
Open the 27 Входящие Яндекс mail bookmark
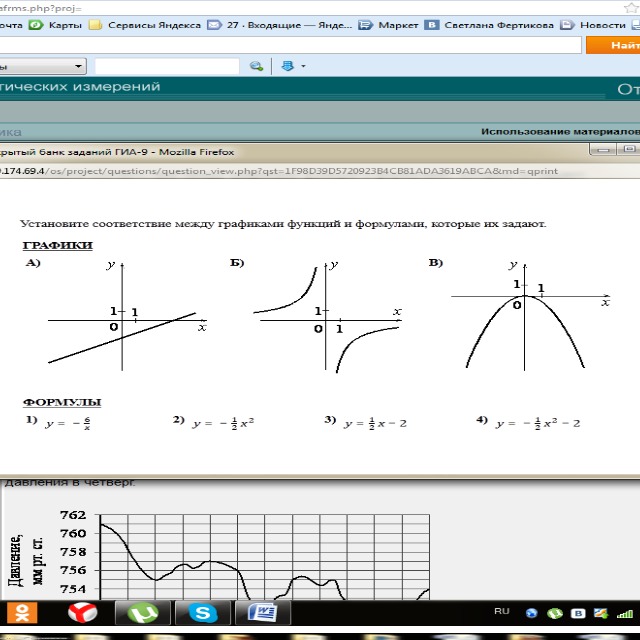(280, 25)
